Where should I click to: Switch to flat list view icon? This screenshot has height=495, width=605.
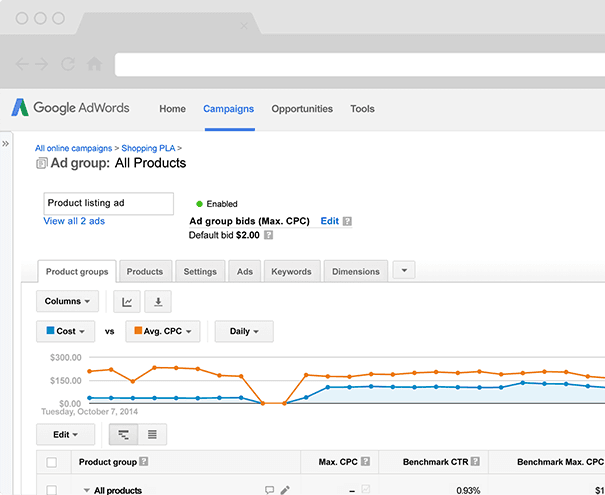[152, 434]
